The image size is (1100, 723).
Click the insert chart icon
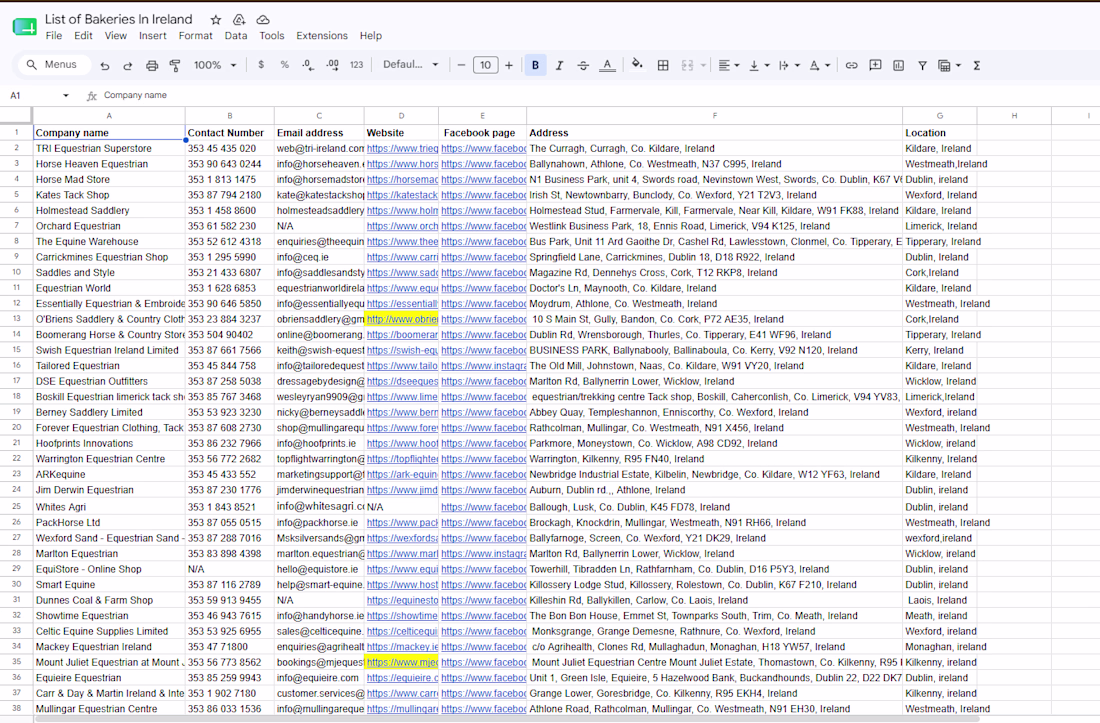point(899,65)
